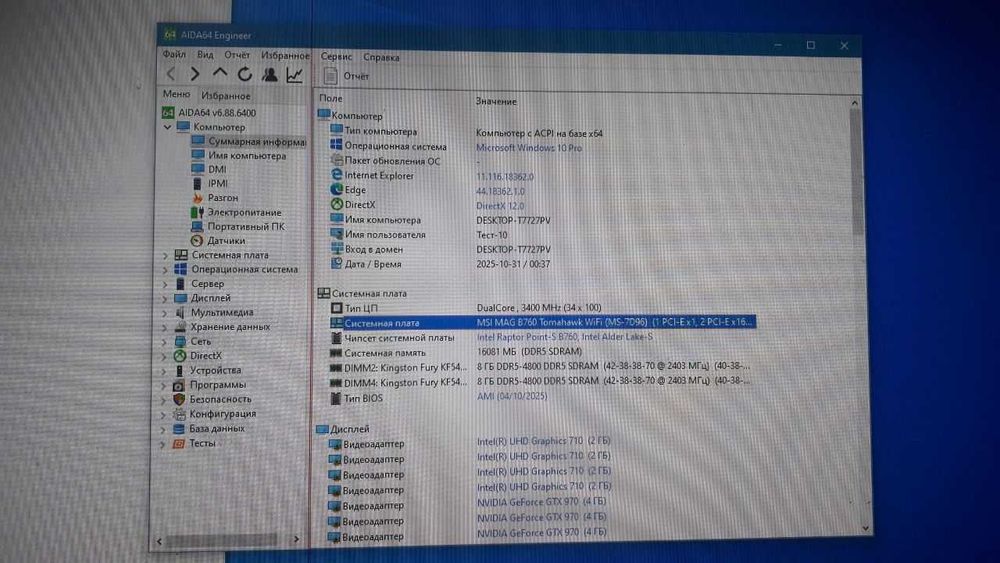The width and height of the screenshot is (1000, 563).
Task: Click the Тесты icon in the tree
Action: tap(179, 443)
